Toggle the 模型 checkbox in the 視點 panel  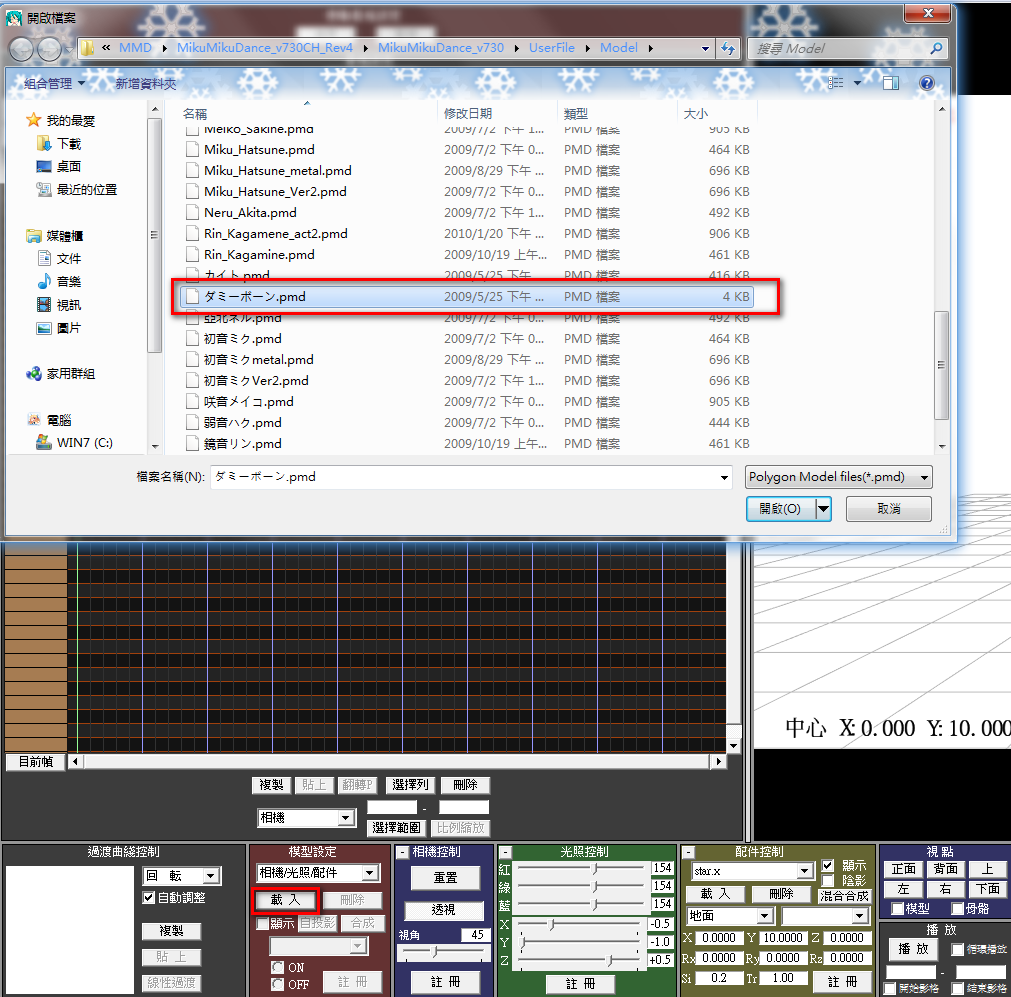pyautogui.click(x=897, y=909)
